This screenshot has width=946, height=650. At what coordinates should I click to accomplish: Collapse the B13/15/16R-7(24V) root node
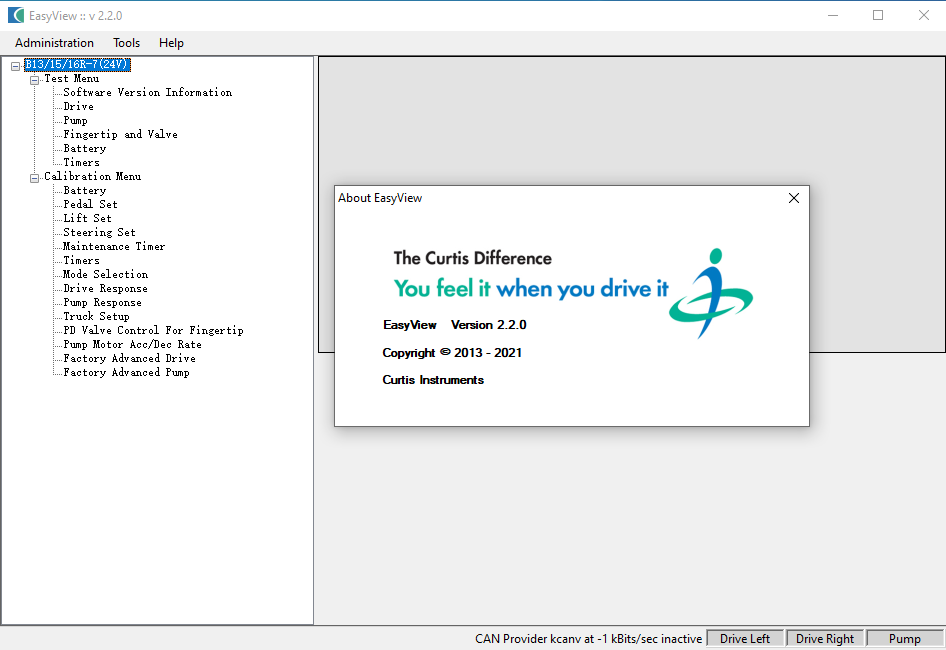[x=16, y=66]
